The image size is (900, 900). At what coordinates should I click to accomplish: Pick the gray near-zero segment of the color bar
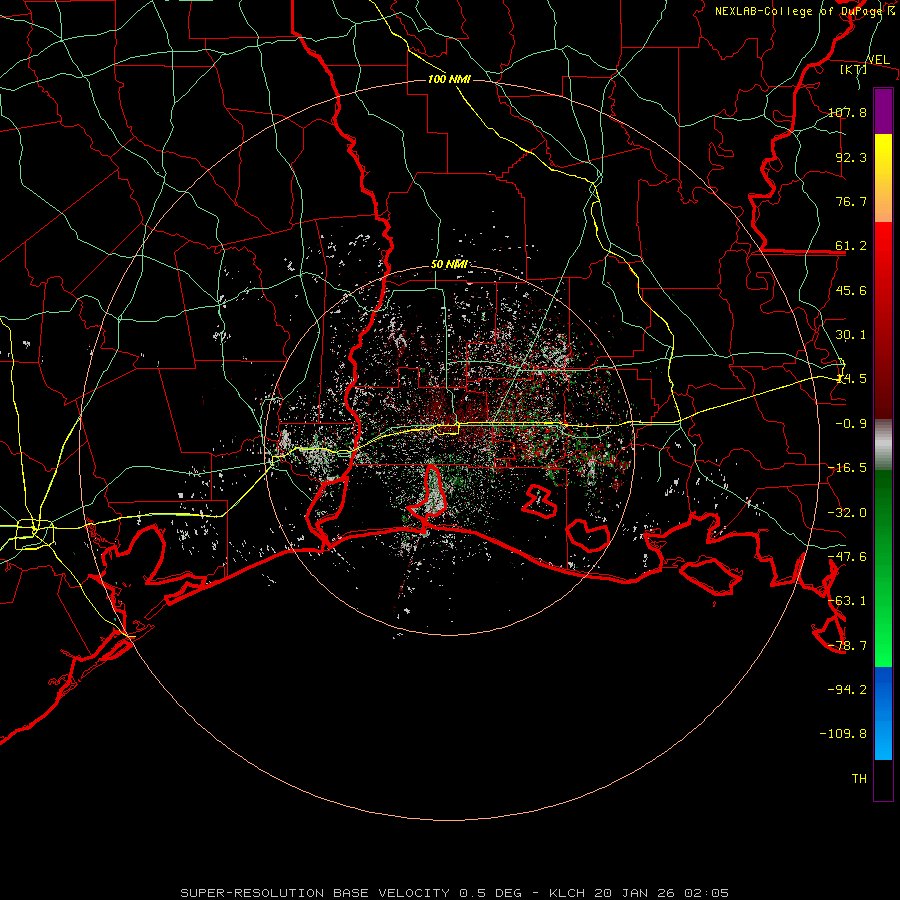pyautogui.click(x=883, y=445)
